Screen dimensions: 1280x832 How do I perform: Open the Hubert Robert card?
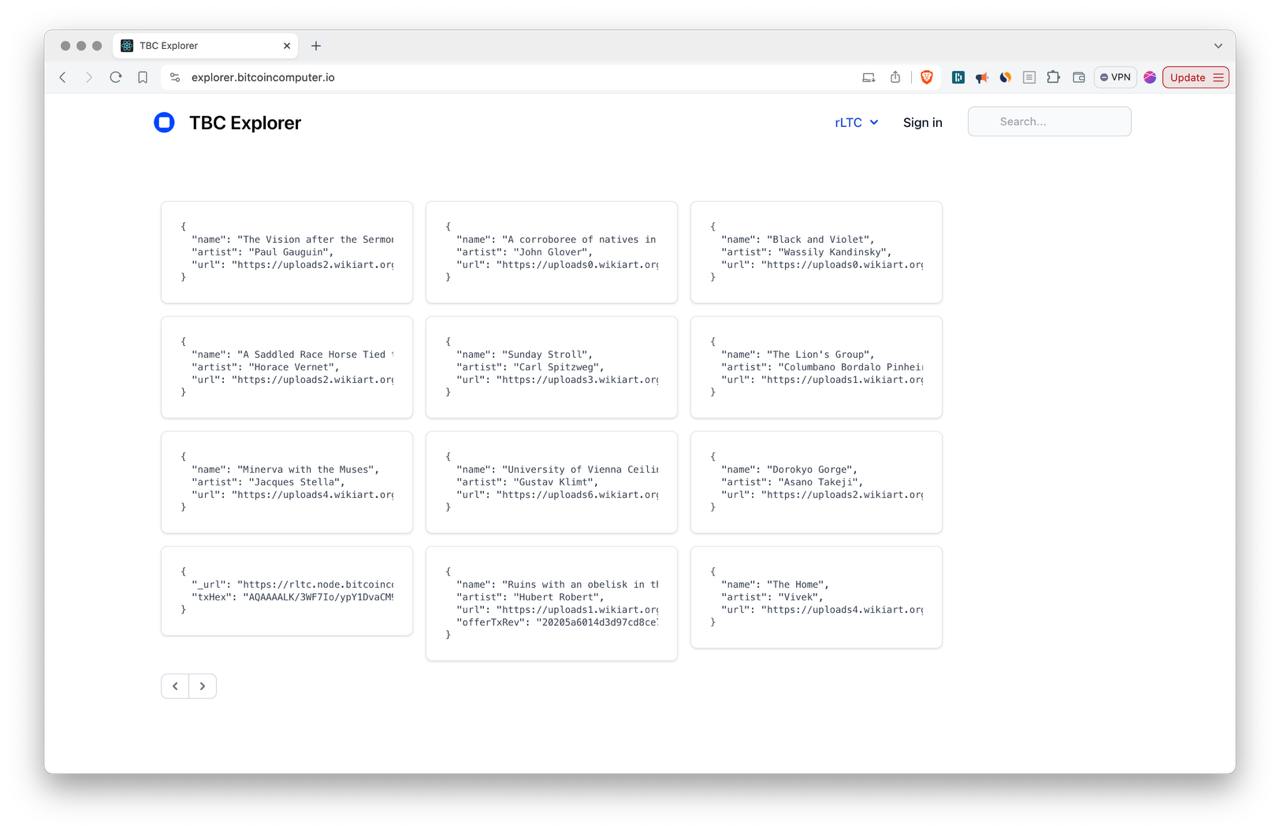point(551,603)
